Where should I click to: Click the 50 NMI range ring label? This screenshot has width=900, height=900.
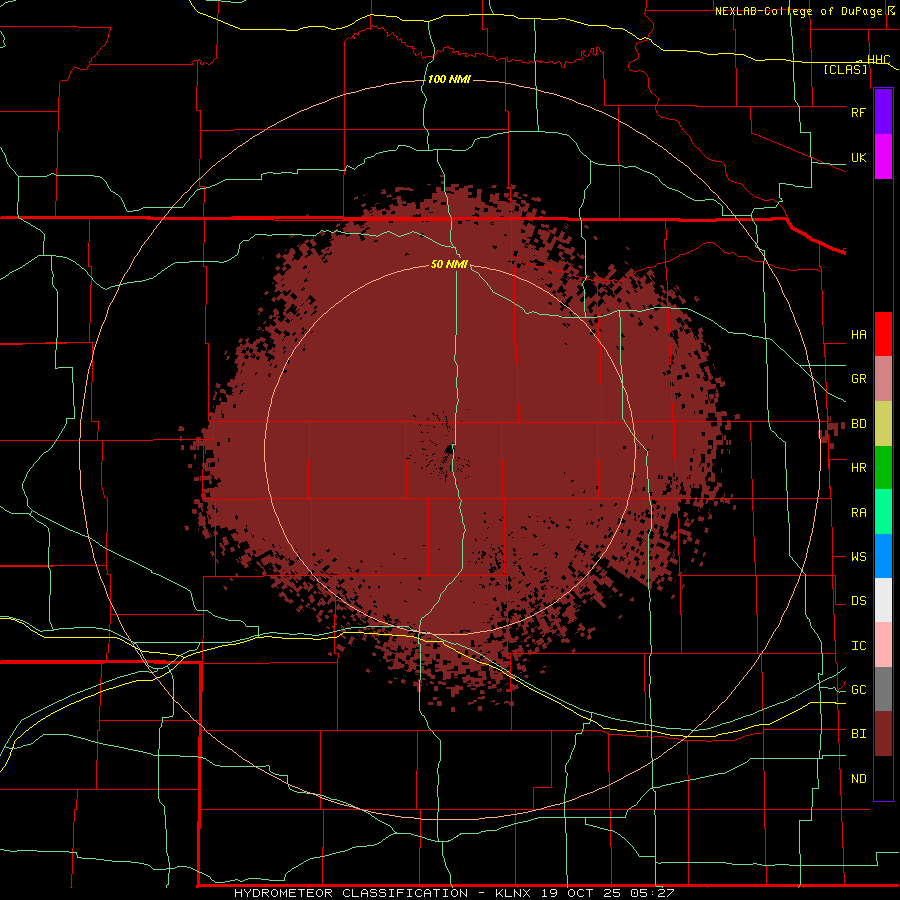pyautogui.click(x=449, y=264)
